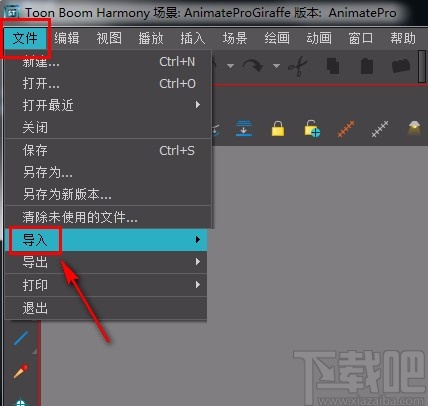Click the paste clipboard icon
This screenshot has height=406, width=428.
(367, 66)
